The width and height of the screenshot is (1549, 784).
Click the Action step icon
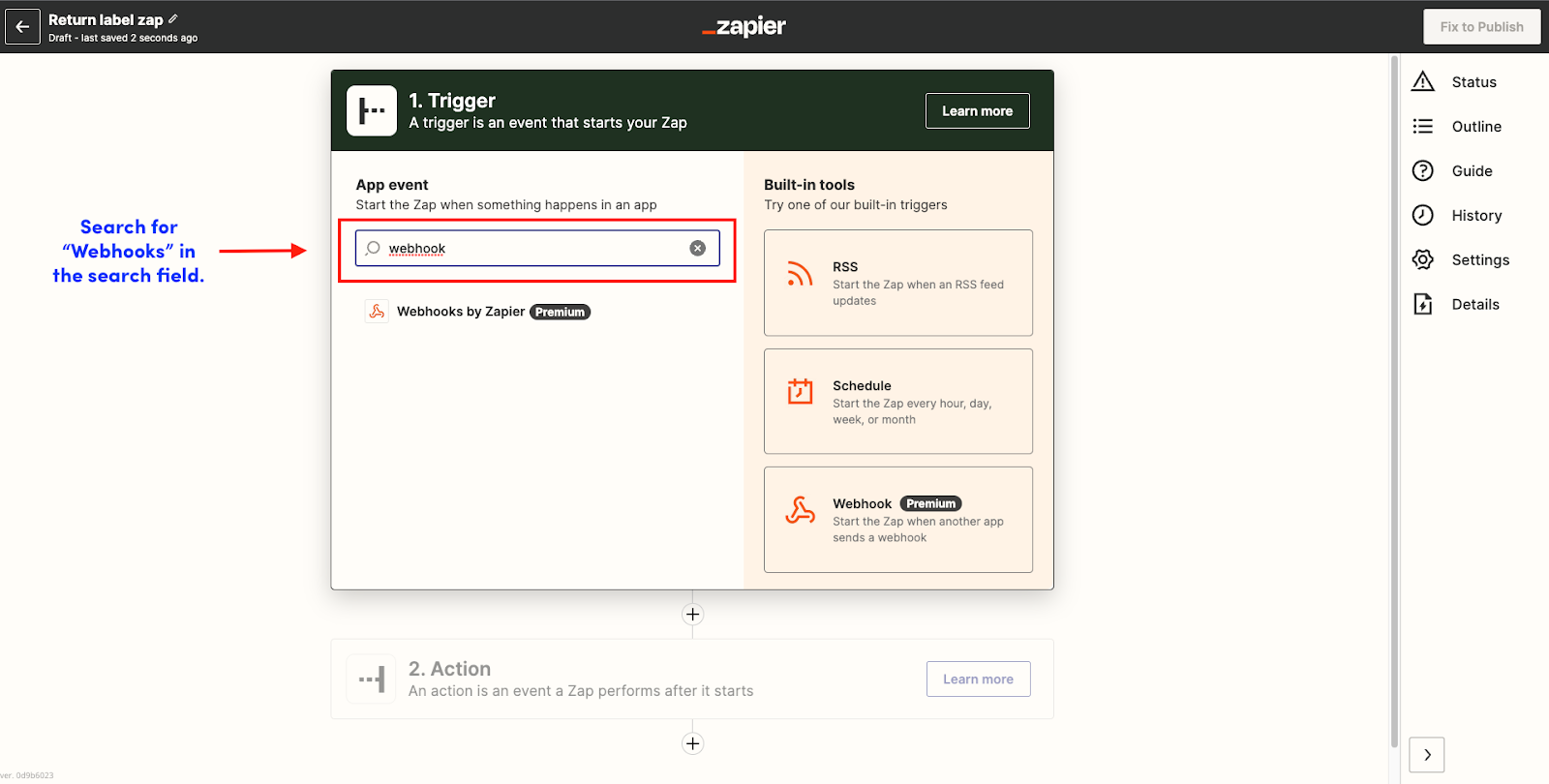372,678
